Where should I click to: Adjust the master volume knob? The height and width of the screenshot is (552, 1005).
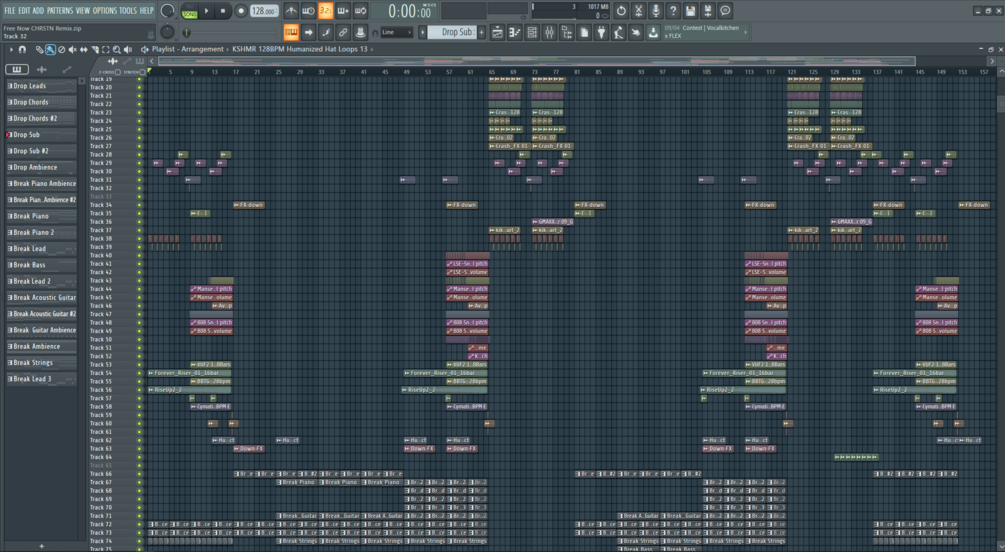tap(167, 10)
